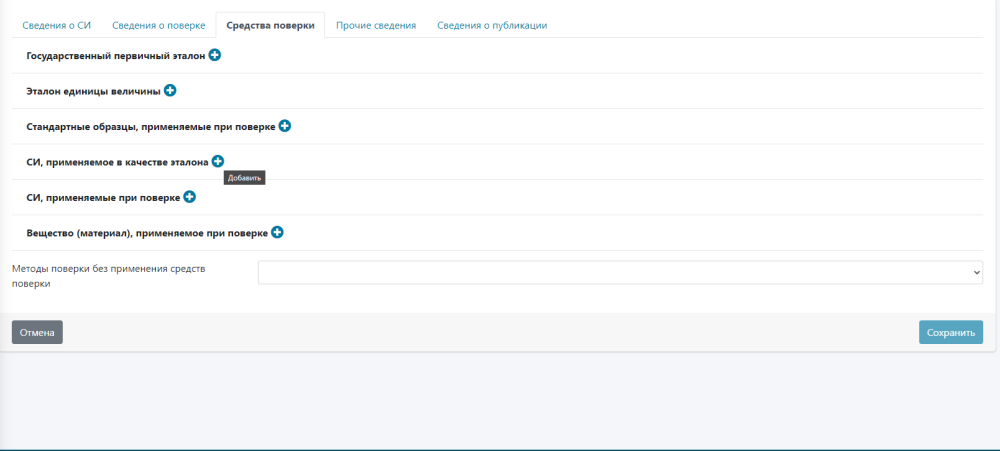
Task: Click the Эталон единицы величины heading text
Action: click(x=93, y=92)
